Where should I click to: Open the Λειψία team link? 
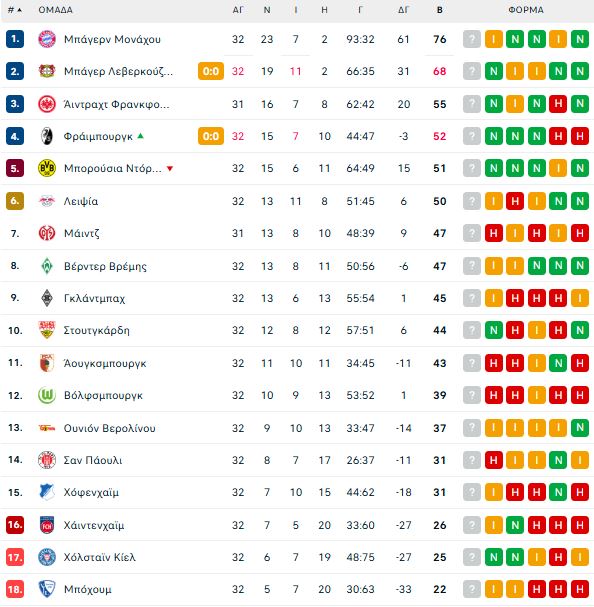pos(81,201)
